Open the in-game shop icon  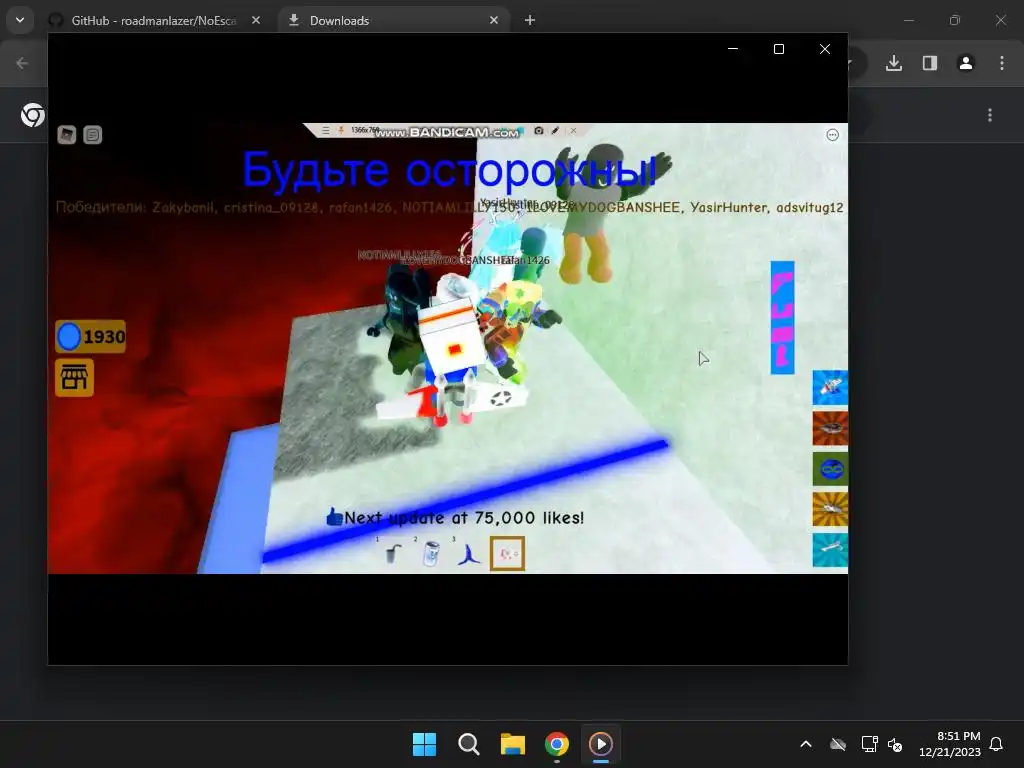click(x=74, y=377)
